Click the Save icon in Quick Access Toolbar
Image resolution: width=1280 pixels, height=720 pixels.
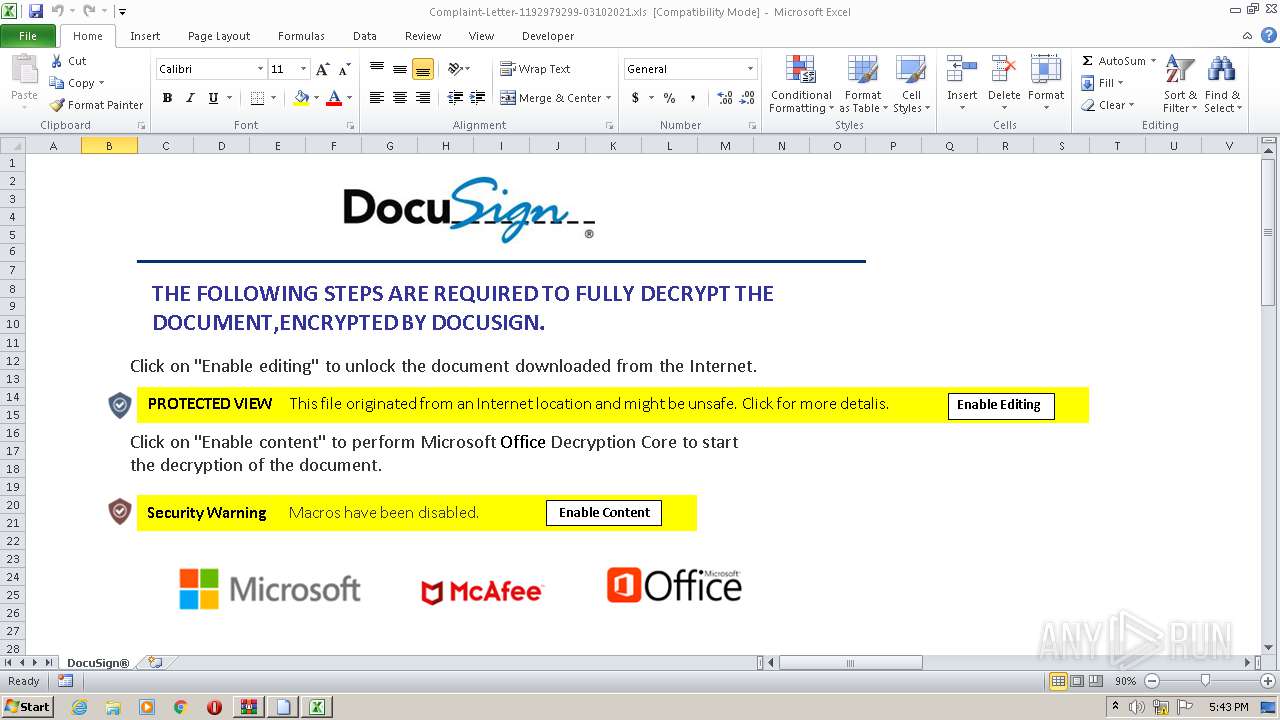tap(36, 11)
